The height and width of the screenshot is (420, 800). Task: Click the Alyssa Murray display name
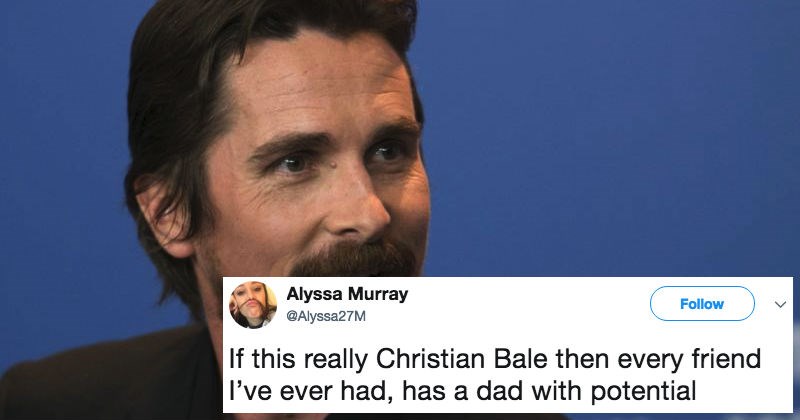tap(347, 294)
